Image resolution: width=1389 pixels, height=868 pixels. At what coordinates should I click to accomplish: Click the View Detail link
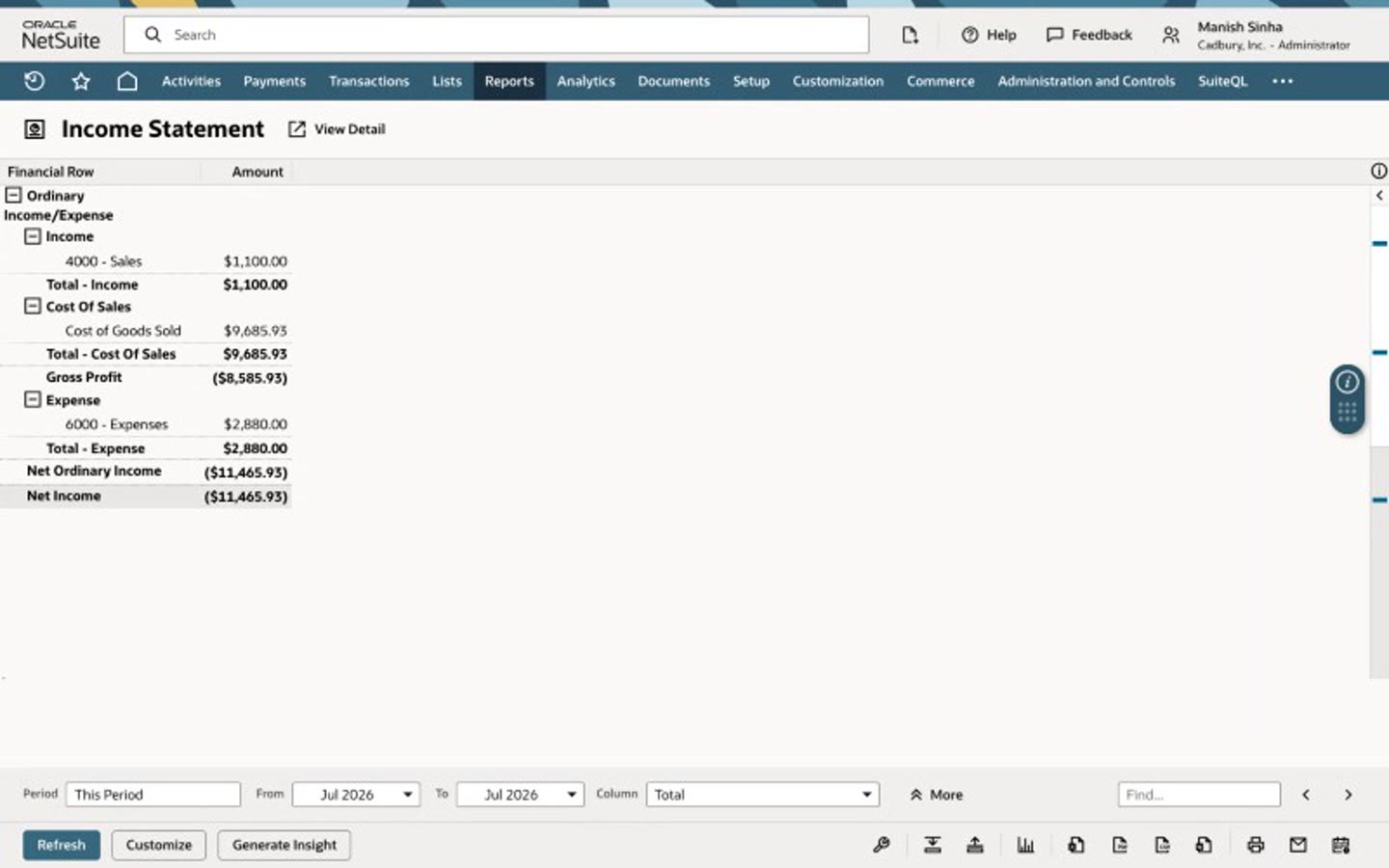tap(349, 129)
